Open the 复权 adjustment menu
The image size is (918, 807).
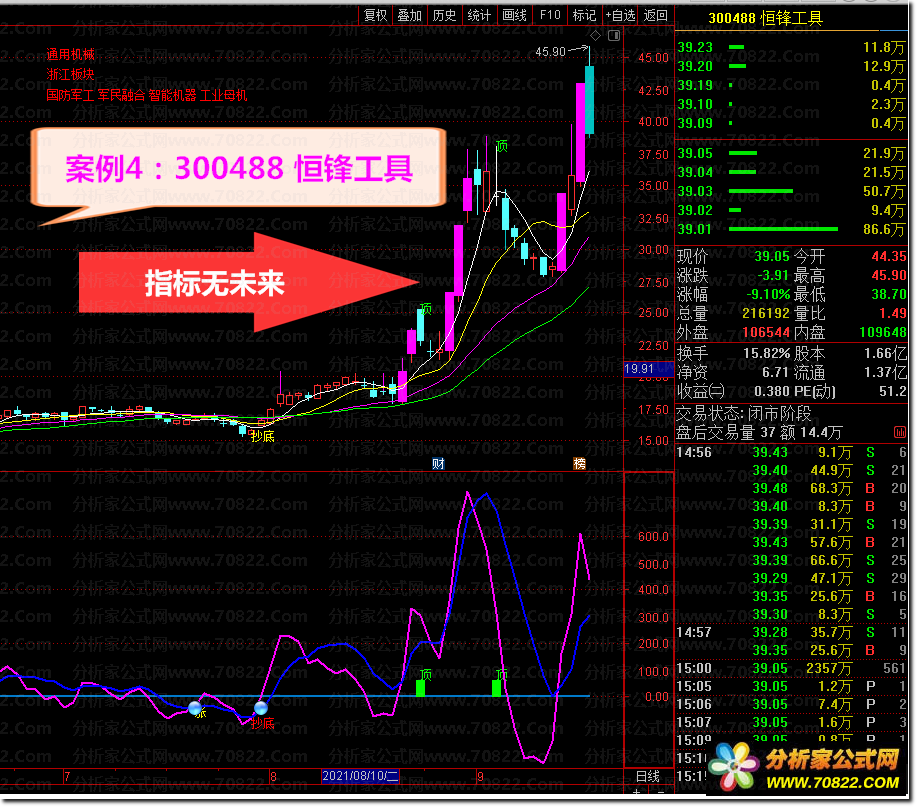pos(375,15)
